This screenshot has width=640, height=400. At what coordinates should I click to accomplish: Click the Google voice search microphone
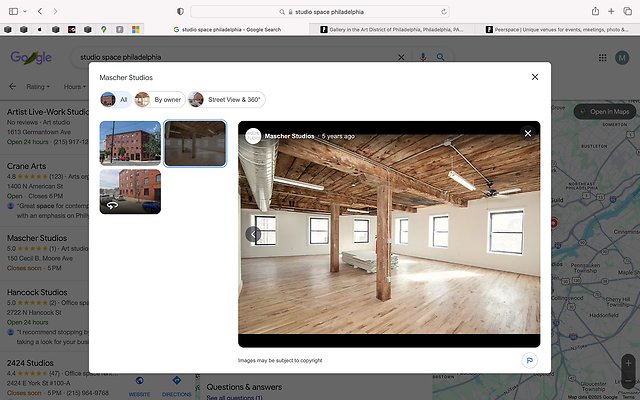[422, 58]
